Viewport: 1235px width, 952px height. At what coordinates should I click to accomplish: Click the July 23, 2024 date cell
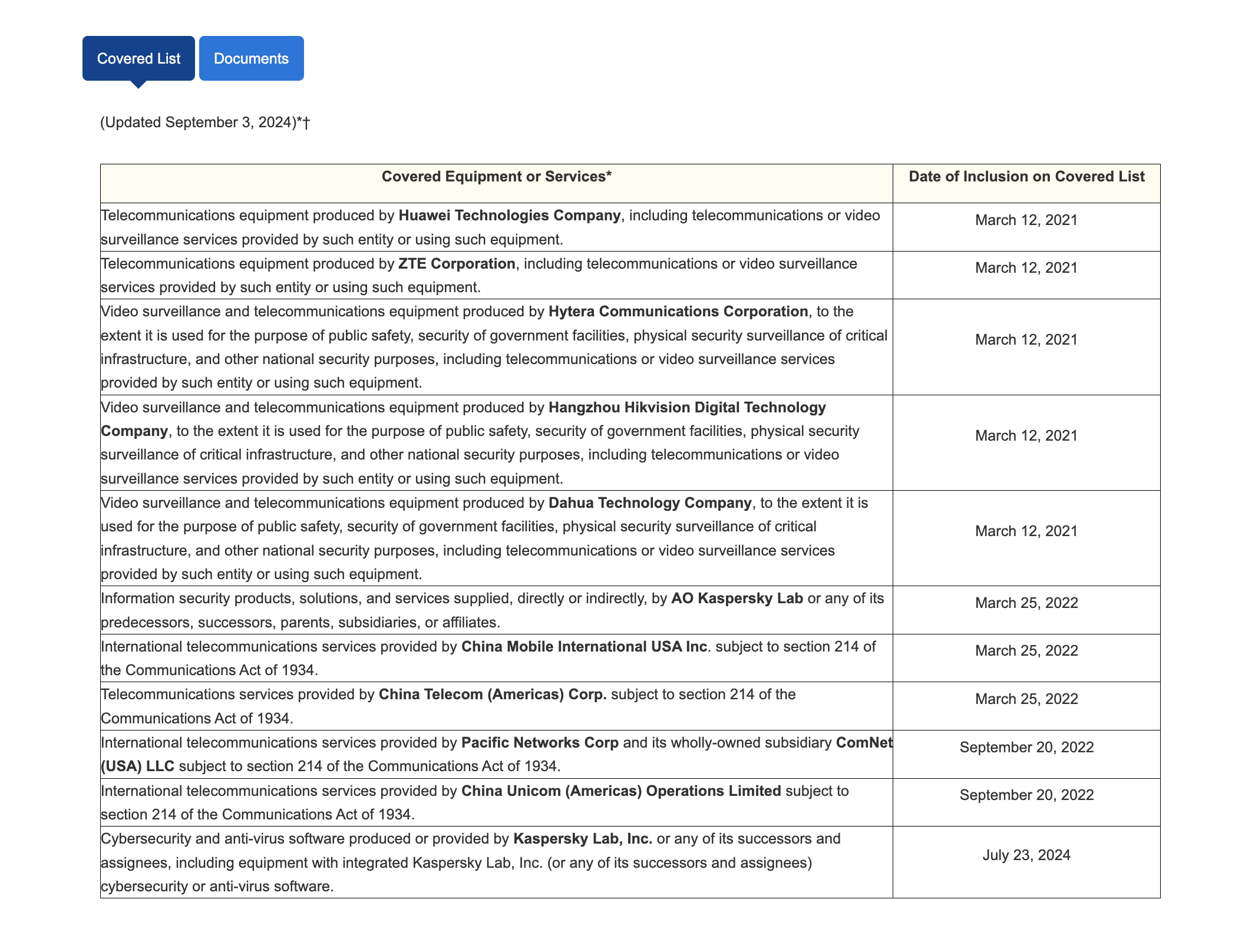click(x=1026, y=855)
